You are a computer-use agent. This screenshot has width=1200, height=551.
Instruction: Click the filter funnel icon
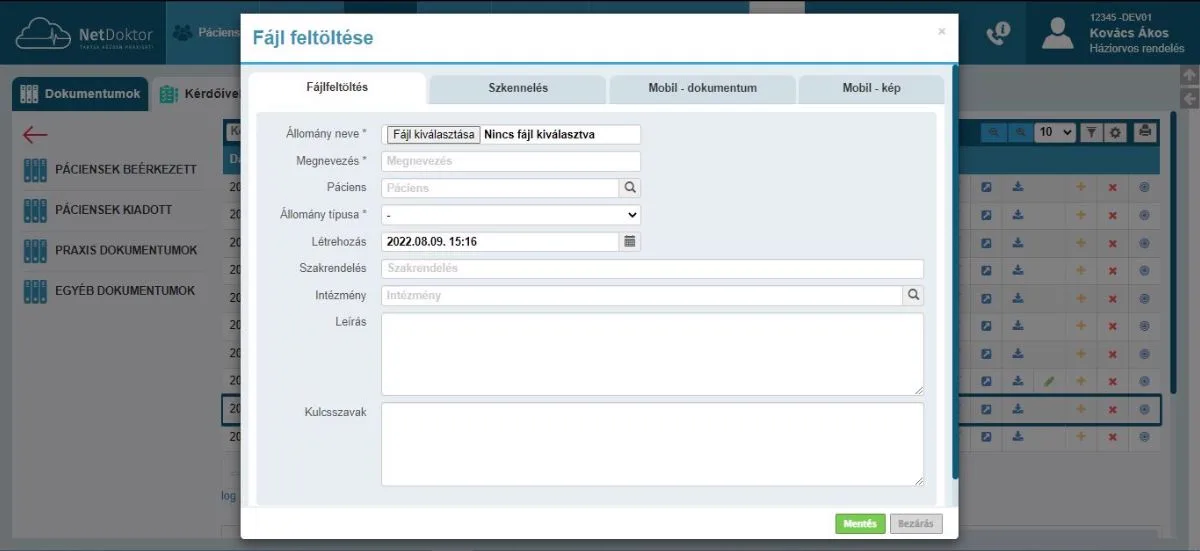(x=1092, y=132)
